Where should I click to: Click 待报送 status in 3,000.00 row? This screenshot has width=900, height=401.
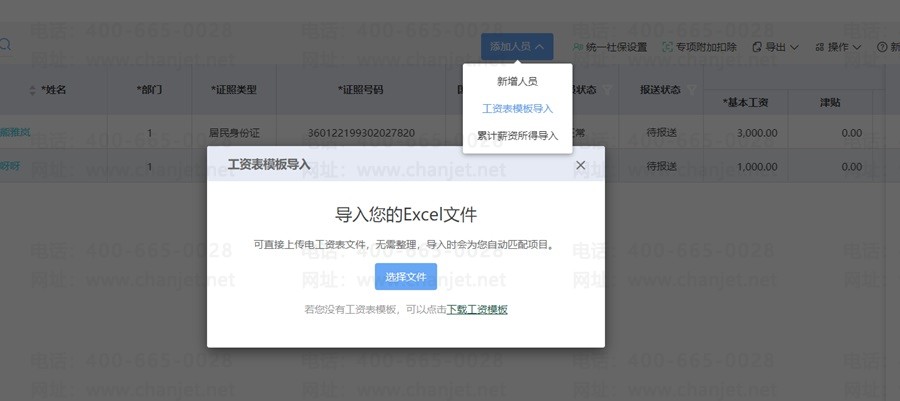tap(661, 133)
